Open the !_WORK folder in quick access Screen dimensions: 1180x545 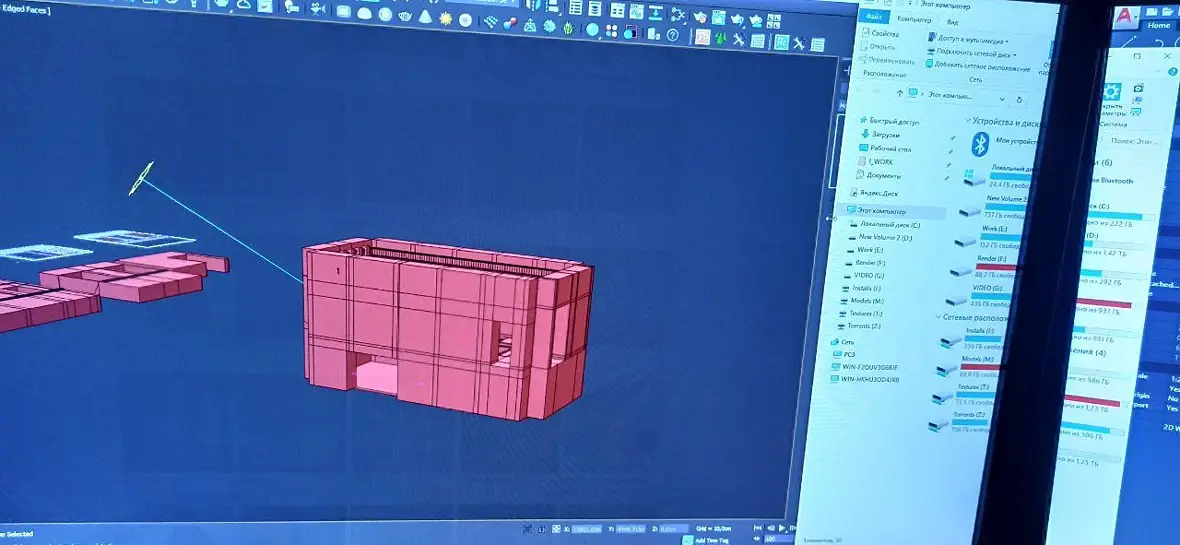tap(875, 162)
